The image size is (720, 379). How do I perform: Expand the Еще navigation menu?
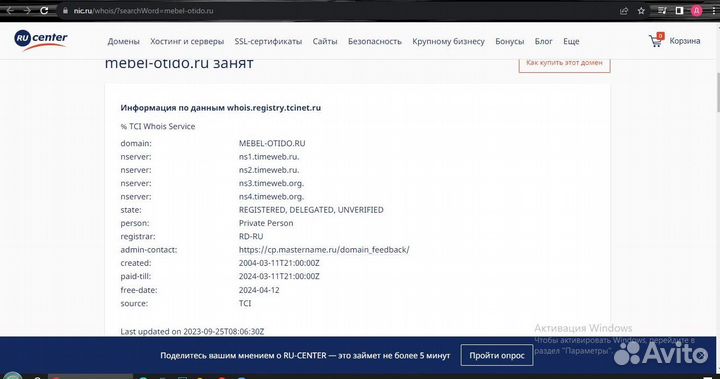(571, 41)
